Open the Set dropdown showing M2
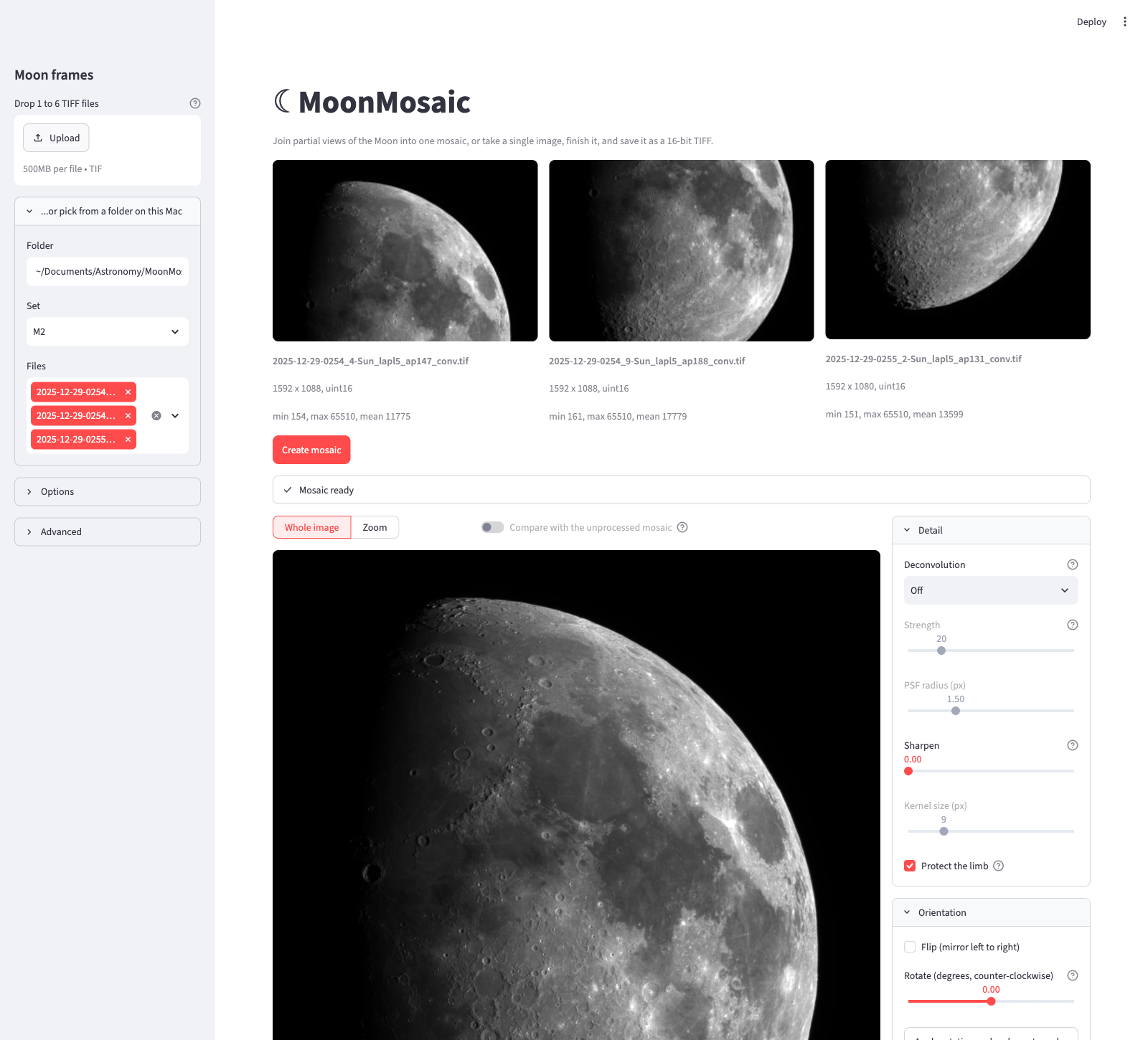 point(108,332)
